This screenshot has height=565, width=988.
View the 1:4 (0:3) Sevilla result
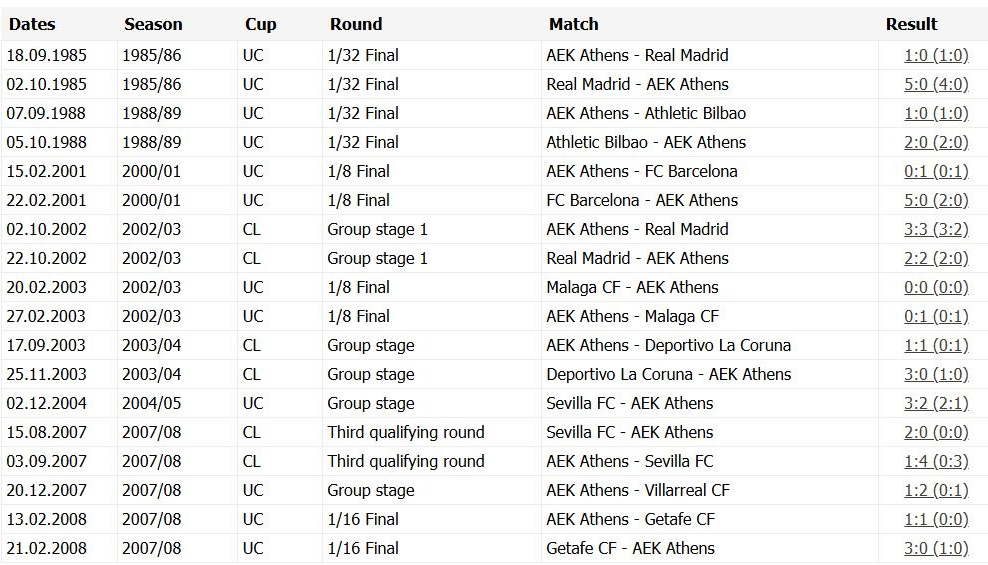pos(935,461)
